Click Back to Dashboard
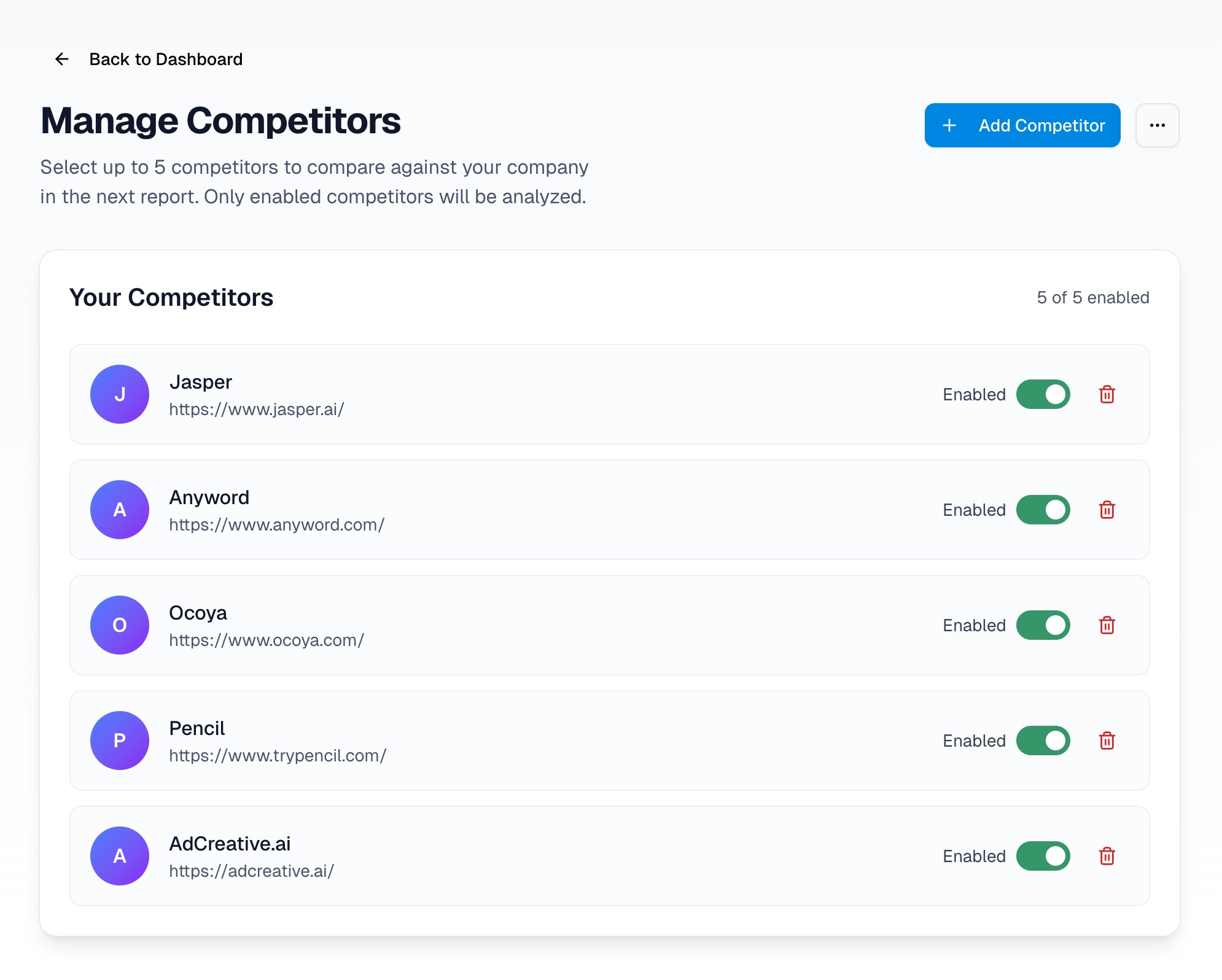The width and height of the screenshot is (1222, 980). pyautogui.click(x=166, y=59)
